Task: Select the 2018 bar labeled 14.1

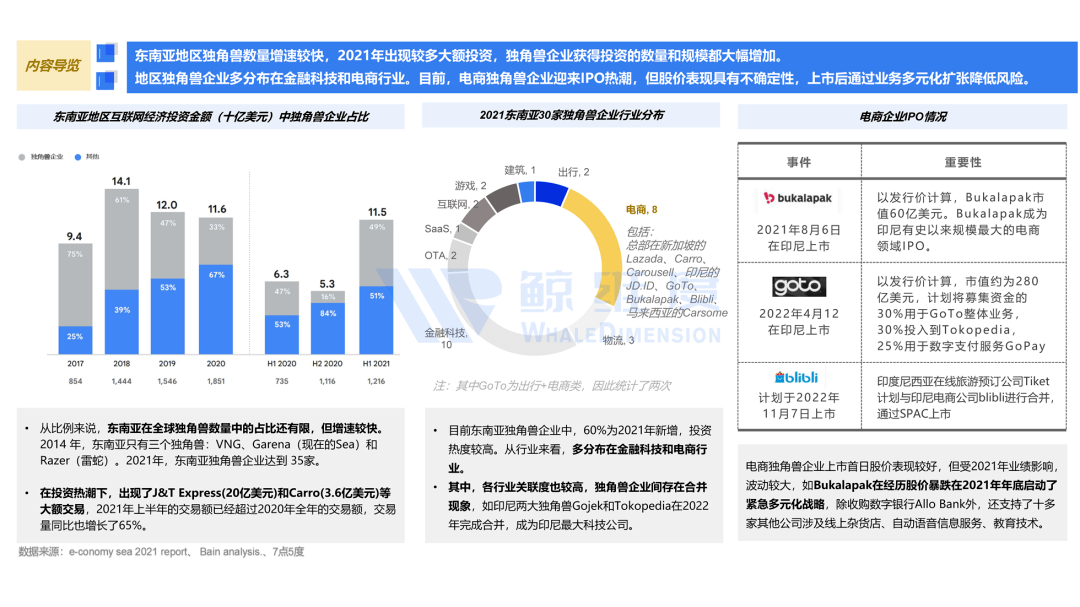Action: (x=121, y=270)
